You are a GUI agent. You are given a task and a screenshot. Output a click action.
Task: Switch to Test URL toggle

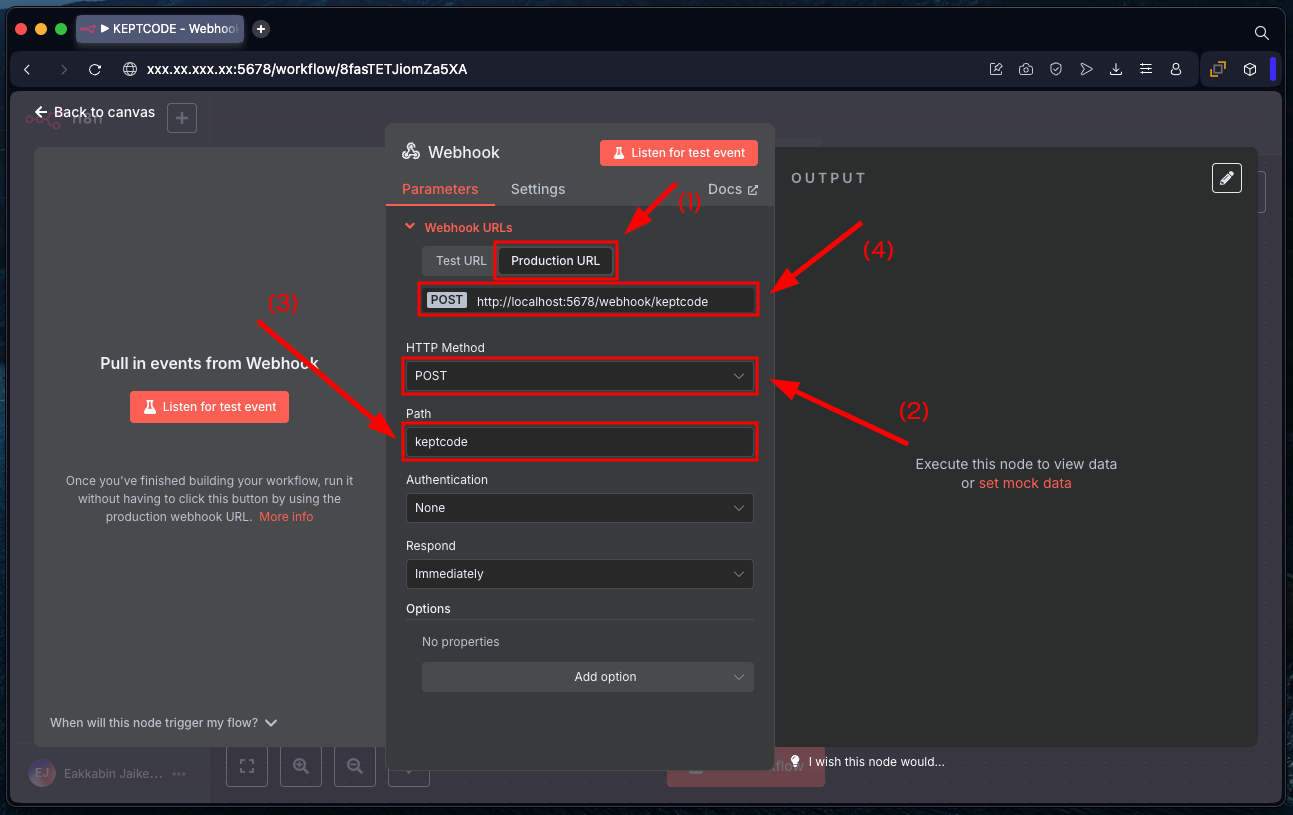(x=461, y=261)
